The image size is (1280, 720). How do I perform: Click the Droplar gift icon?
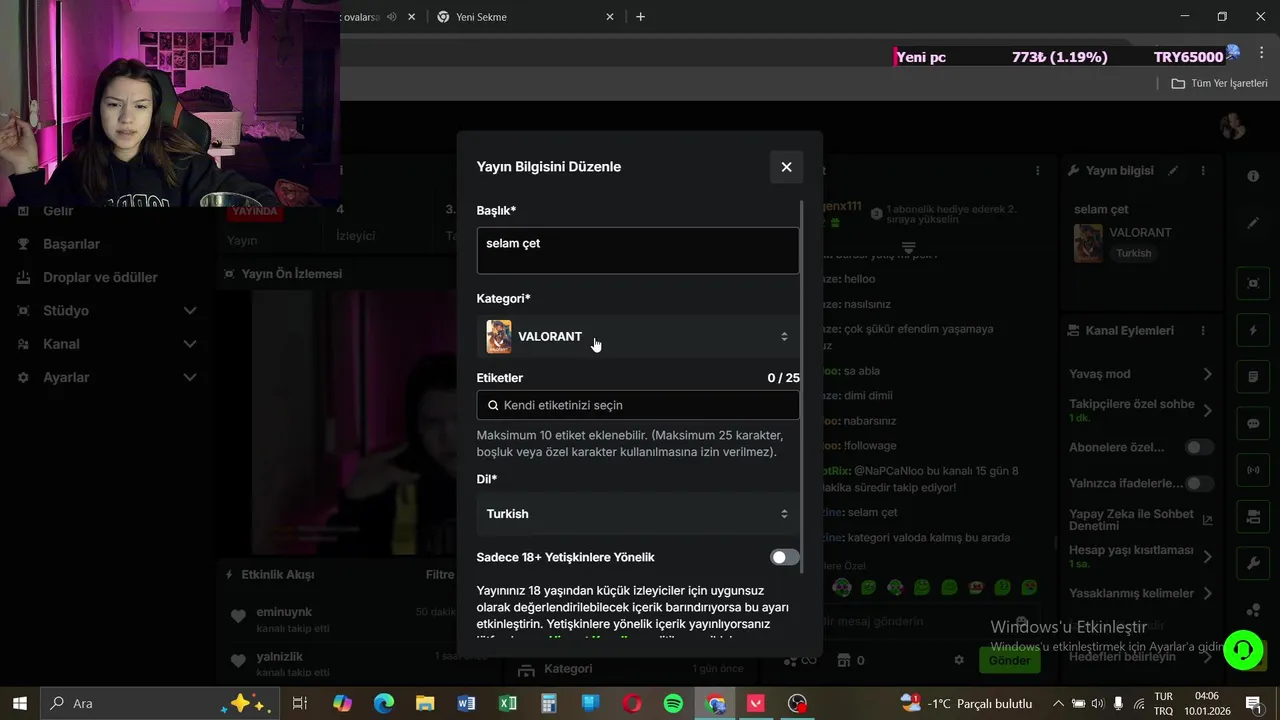(x=23, y=277)
